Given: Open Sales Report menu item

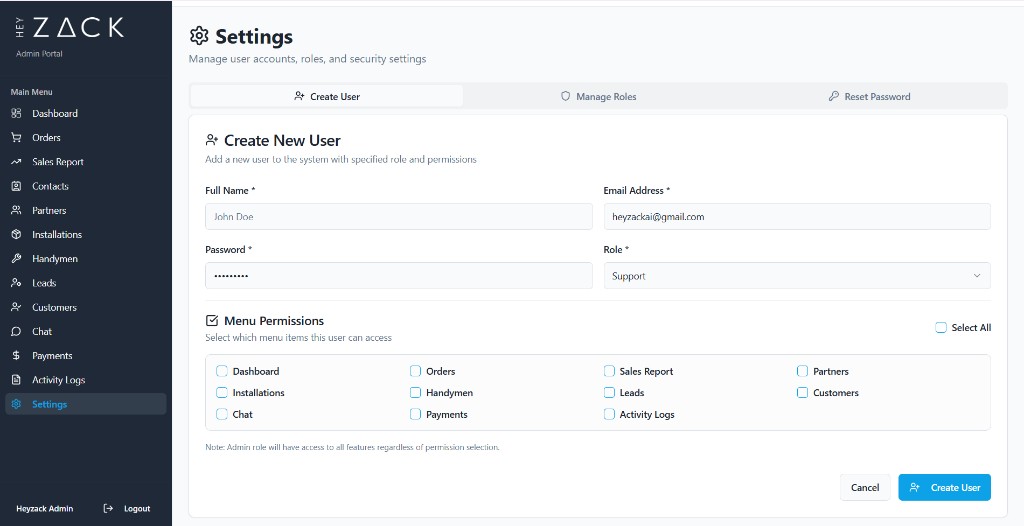Looking at the screenshot, I should point(86,162).
